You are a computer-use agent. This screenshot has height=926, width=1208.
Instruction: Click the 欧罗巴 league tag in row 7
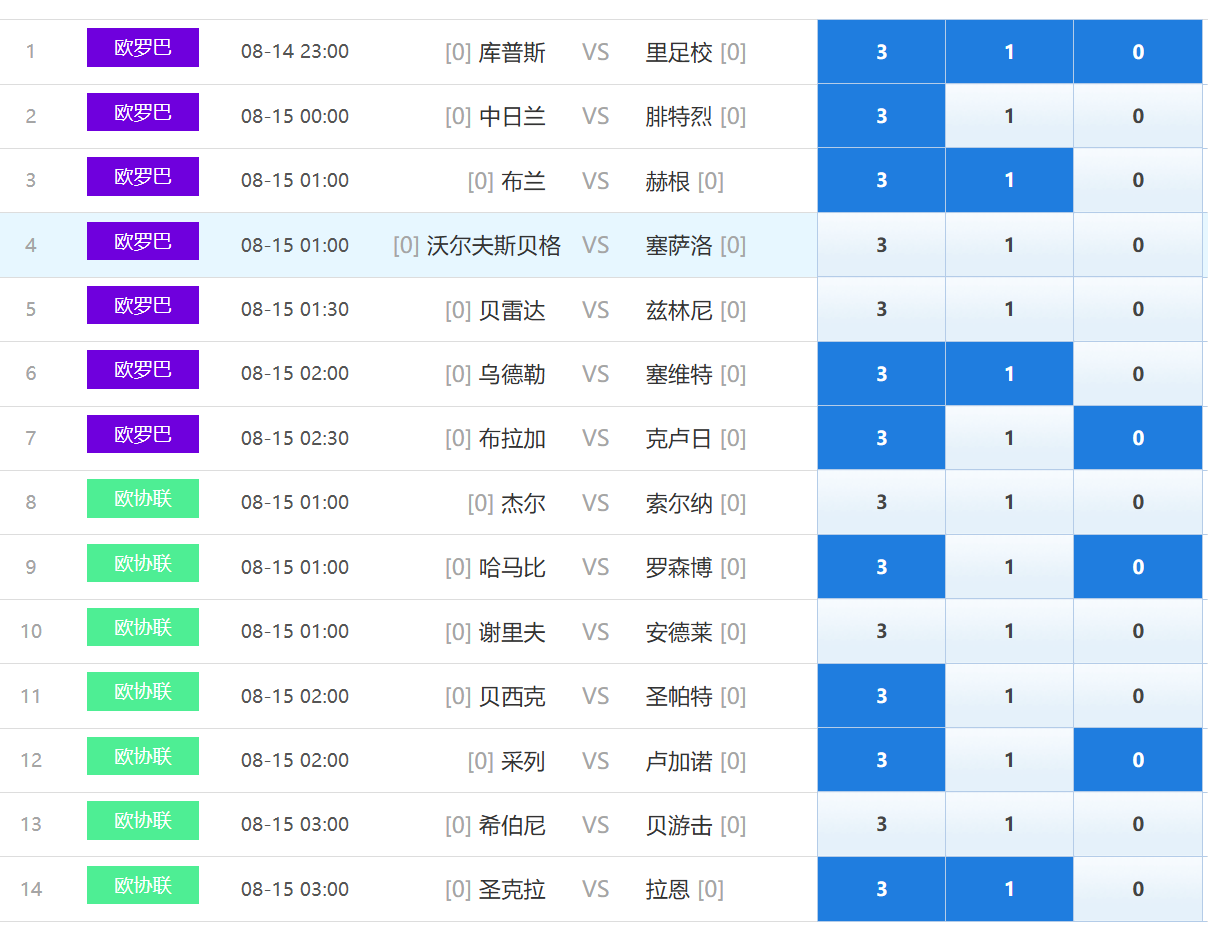[143, 434]
